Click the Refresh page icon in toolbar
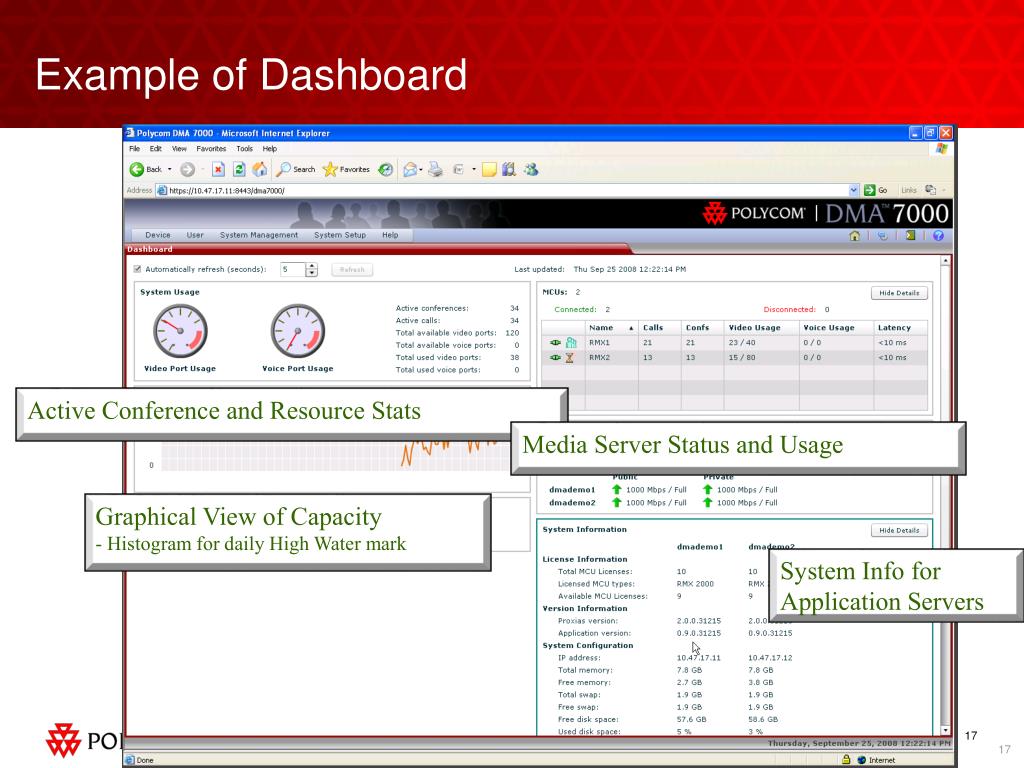Viewport: 1024px width, 768px height. click(239, 170)
